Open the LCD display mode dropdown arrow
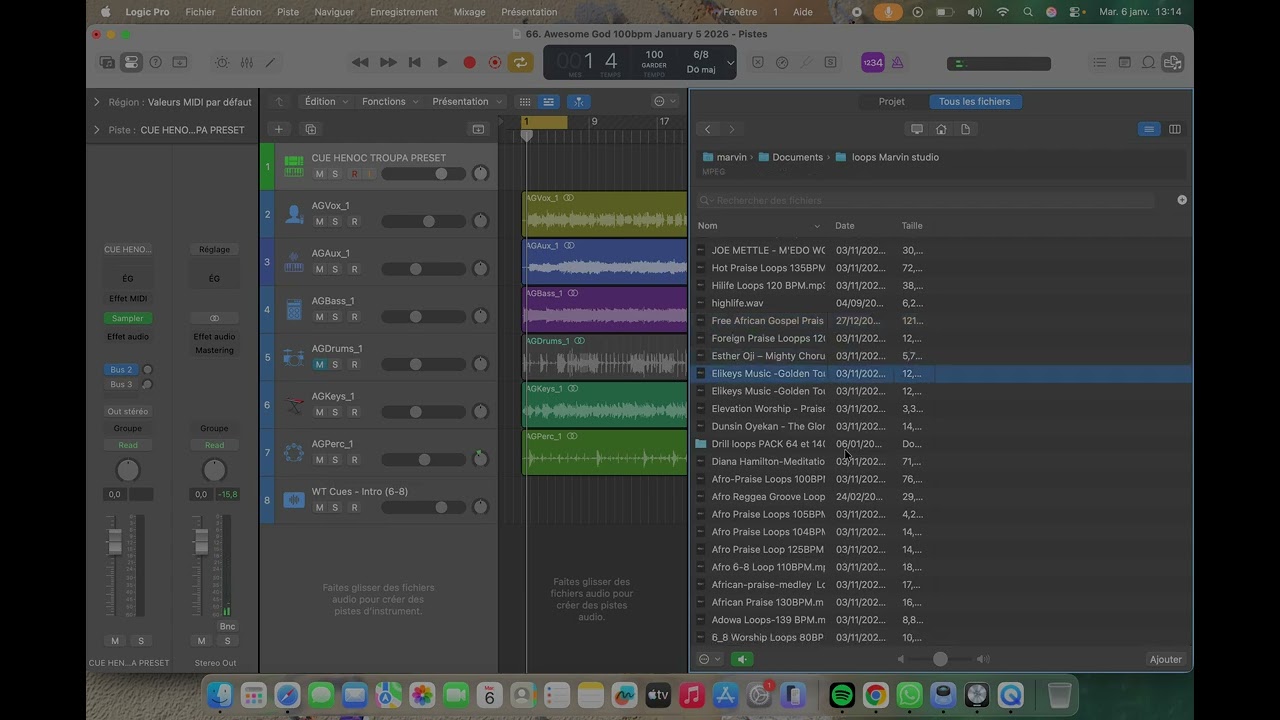Viewport: 1280px width, 720px height. click(730, 62)
